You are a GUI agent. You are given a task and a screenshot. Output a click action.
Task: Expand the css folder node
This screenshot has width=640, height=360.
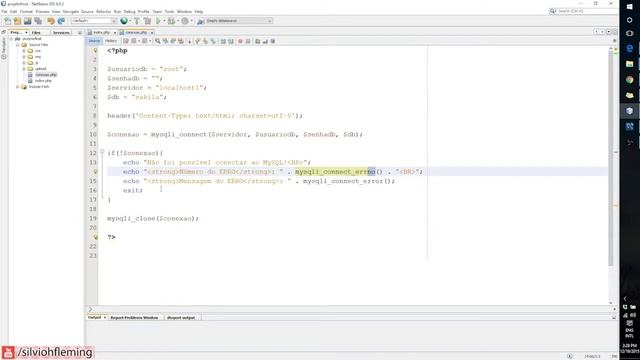click(x=24, y=51)
